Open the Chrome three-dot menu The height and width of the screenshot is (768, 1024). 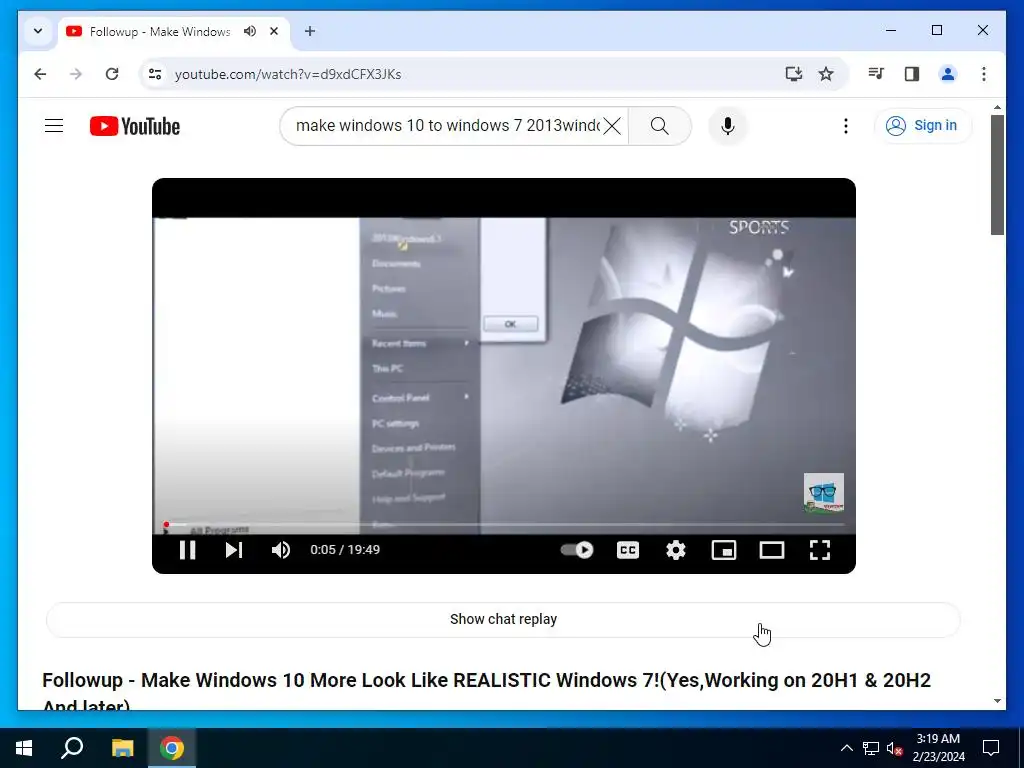[x=984, y=74]
